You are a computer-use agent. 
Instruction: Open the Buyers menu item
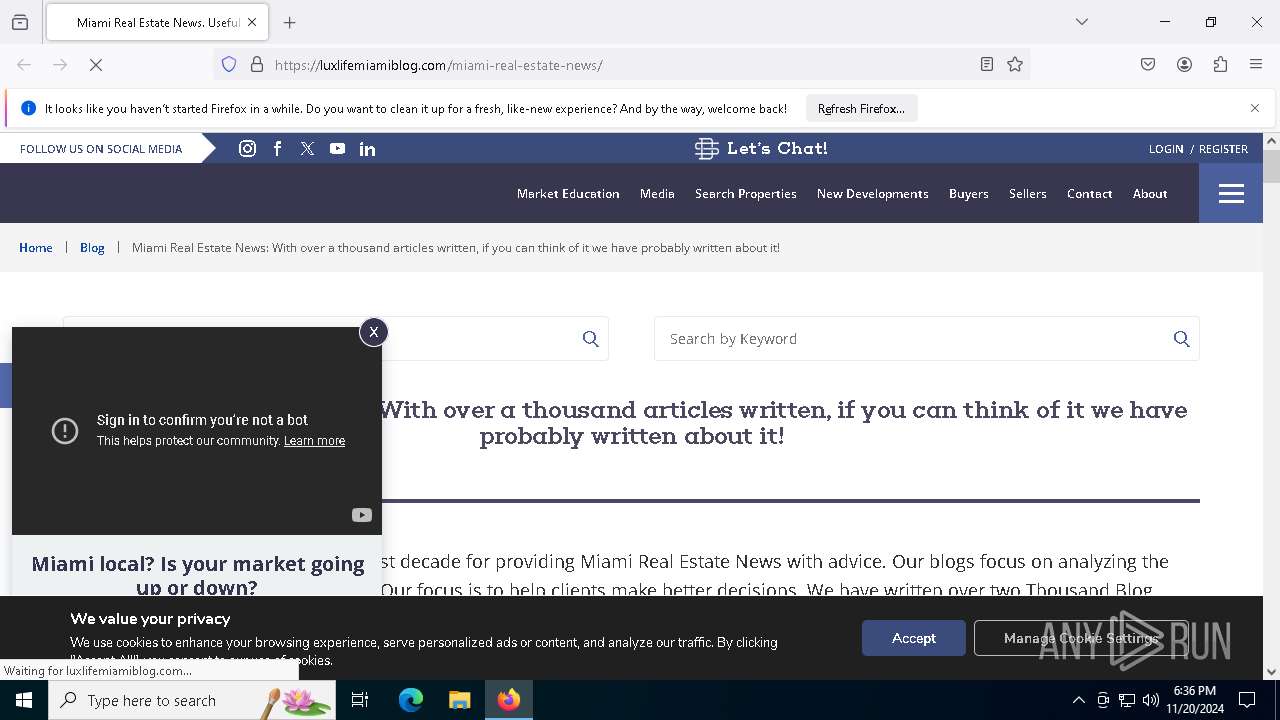(969, 194)
